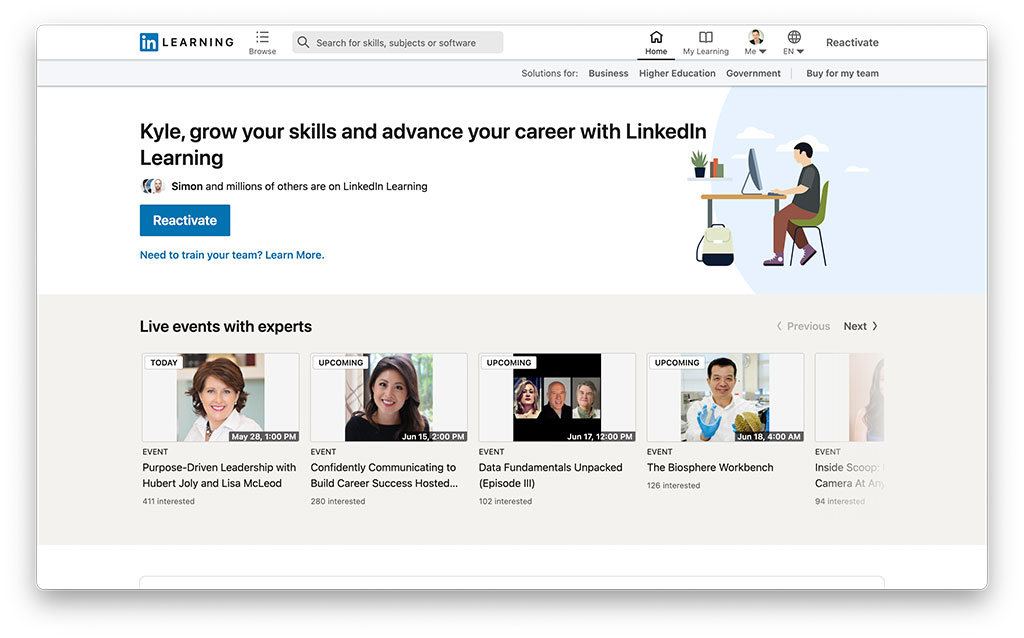1024x638 pixels.
Task: Open Data Fundamentals Unpacked (Episode III) title
Action: [x=551, y=475]
